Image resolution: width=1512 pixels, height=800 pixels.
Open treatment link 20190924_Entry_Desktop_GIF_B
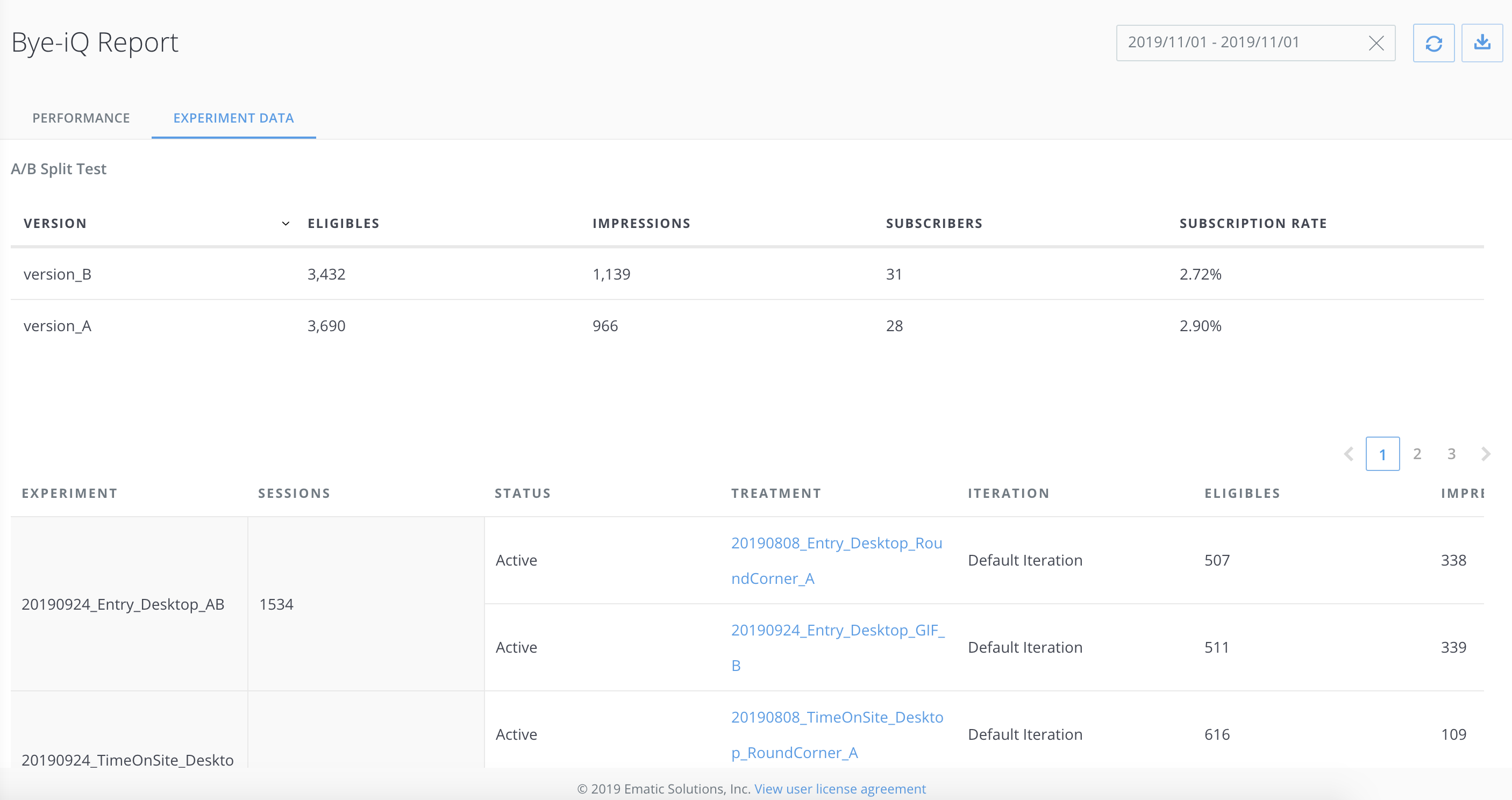pyautogui.click(x=838, y=647)
